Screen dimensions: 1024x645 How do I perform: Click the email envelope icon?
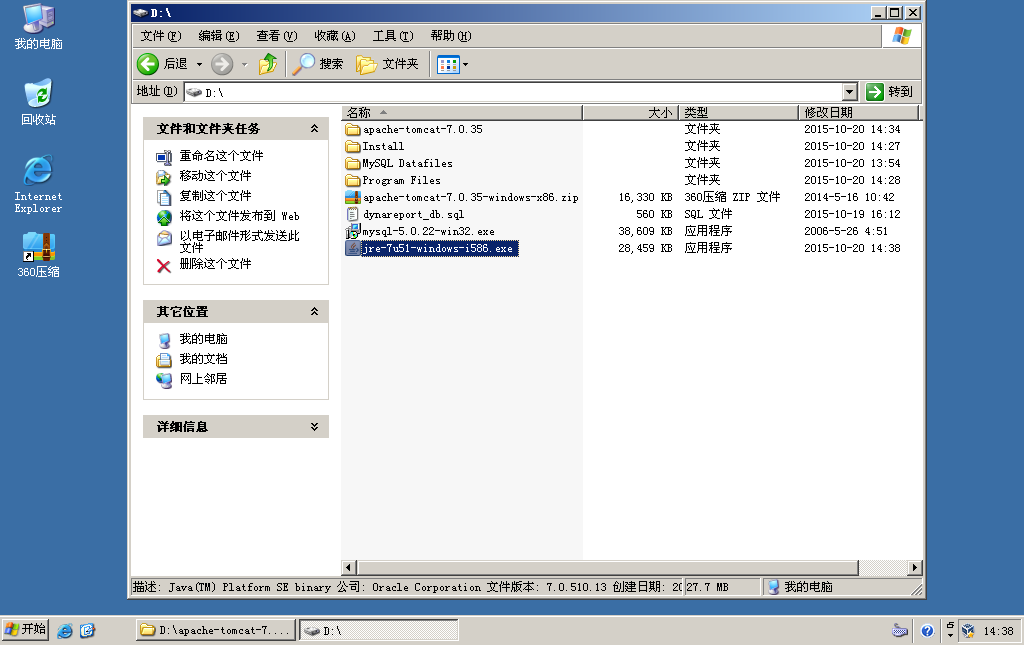[164, 238]
